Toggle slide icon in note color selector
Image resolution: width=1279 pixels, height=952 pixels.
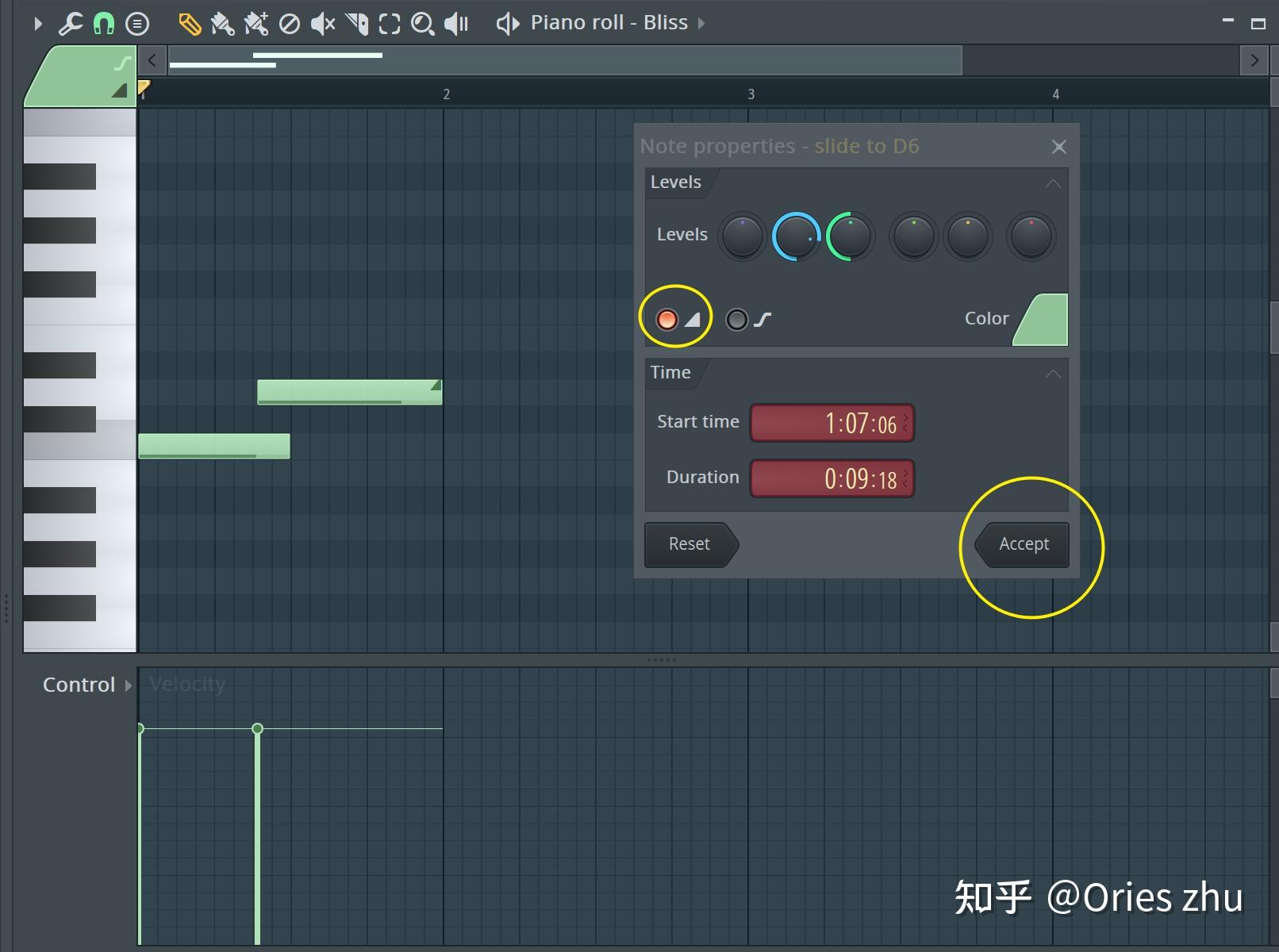click(123, 63)
